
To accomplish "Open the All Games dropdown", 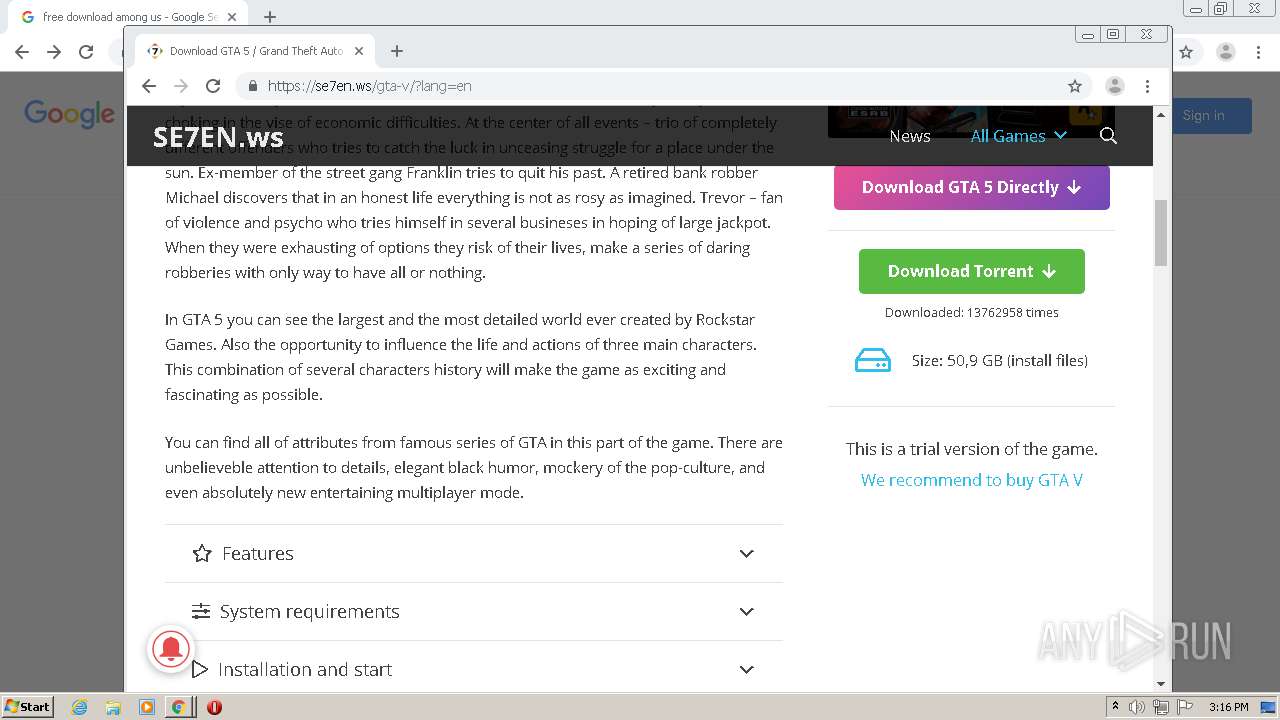I will point(1019,136).
